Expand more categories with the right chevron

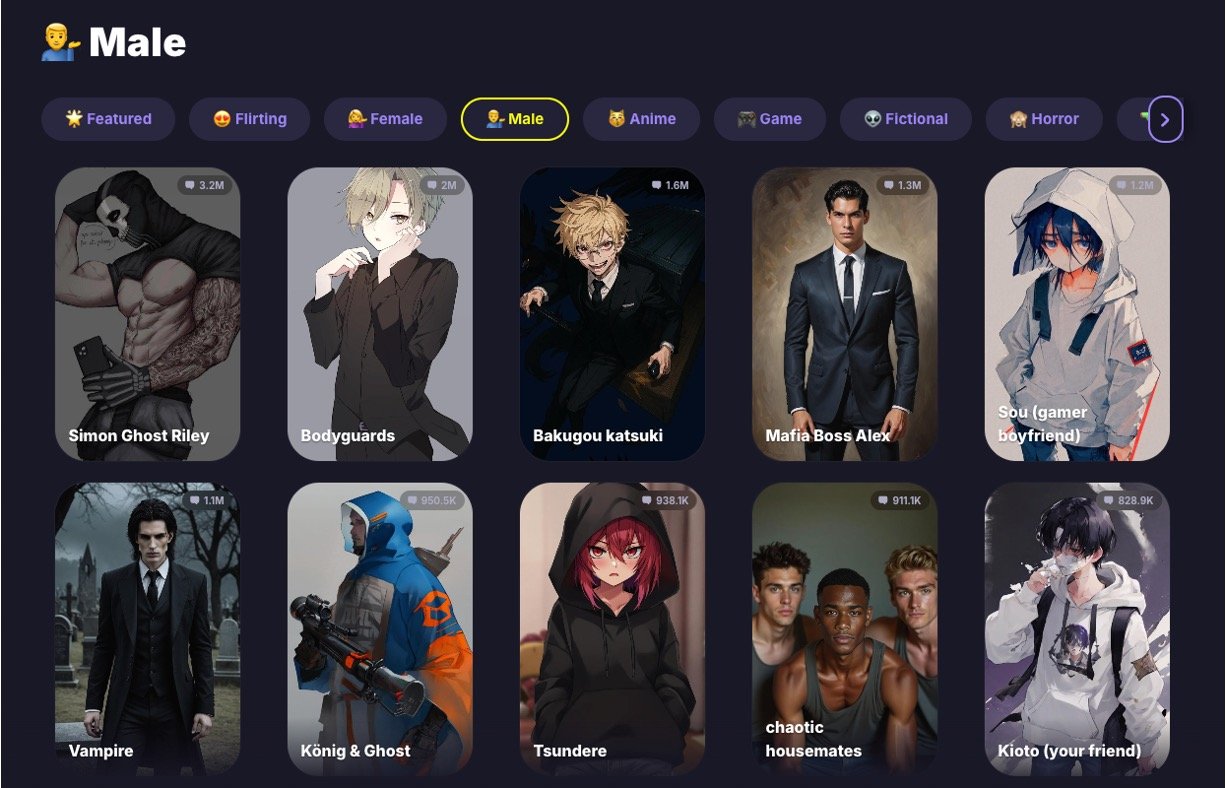click(1165, 120)
